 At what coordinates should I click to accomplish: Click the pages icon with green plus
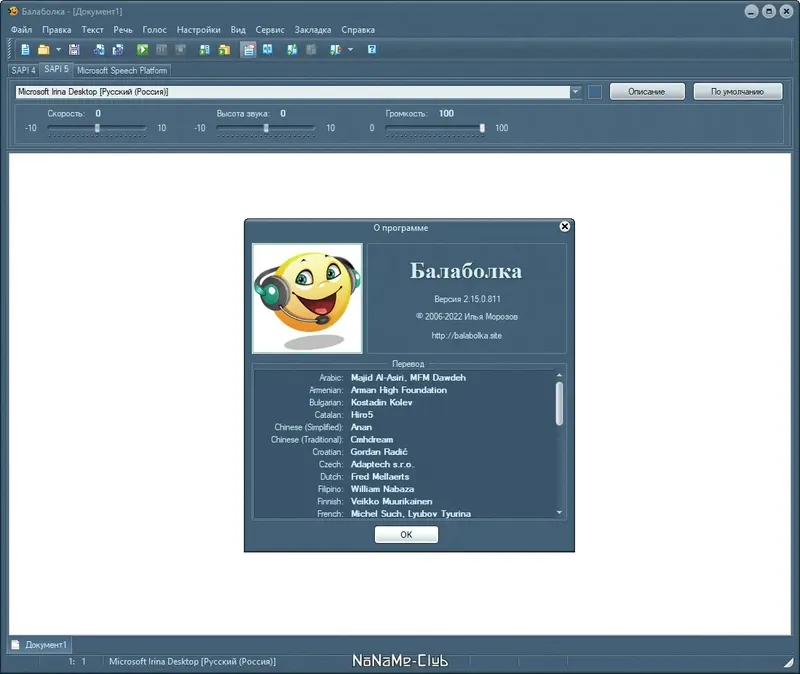click(292, 49)
